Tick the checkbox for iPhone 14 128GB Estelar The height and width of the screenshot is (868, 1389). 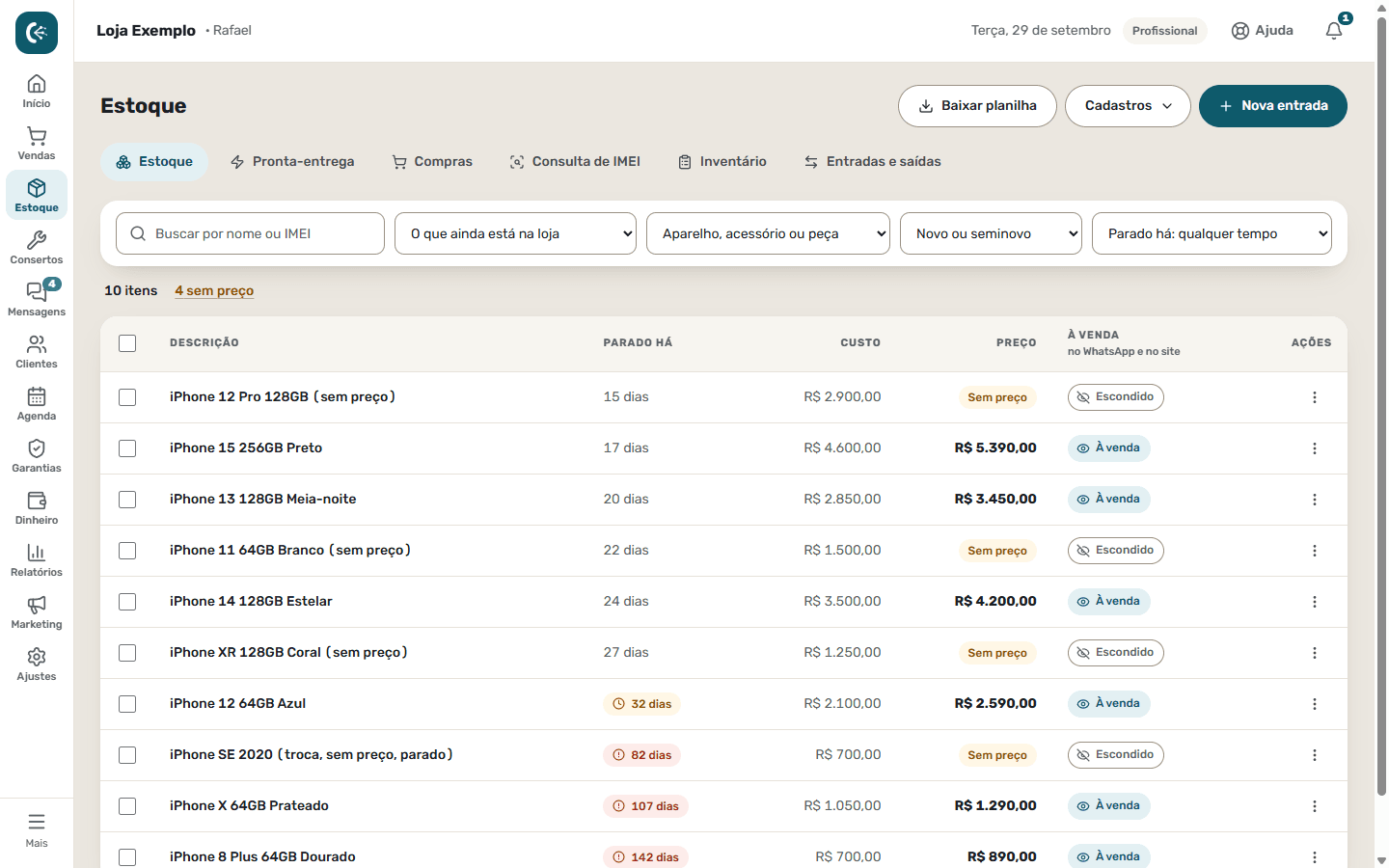[x=127, y=602]
